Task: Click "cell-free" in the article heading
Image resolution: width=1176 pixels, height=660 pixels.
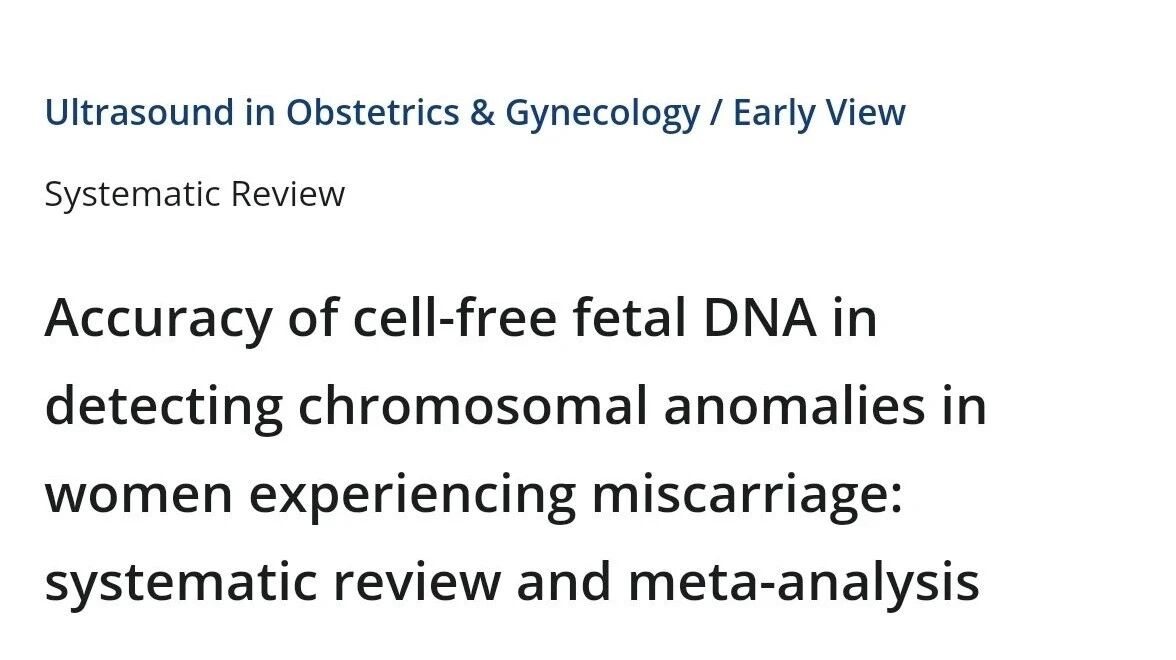Action: click(x=456, y=318)
